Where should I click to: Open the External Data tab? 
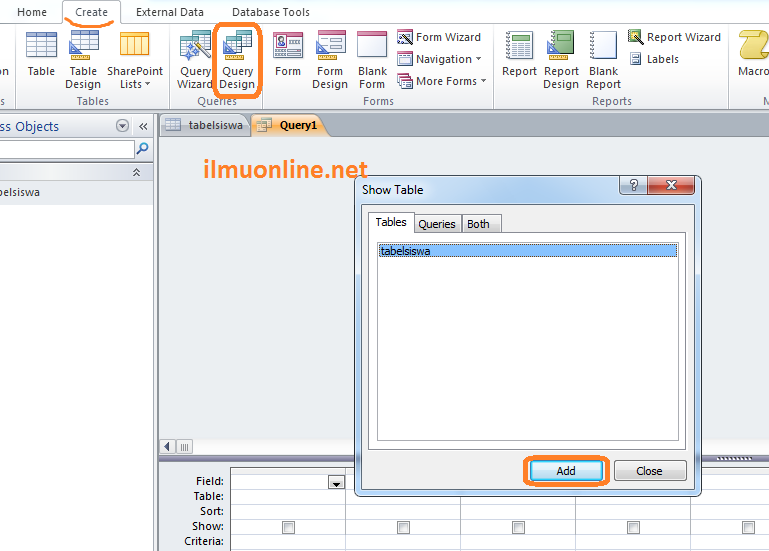(x=170, y=12)
